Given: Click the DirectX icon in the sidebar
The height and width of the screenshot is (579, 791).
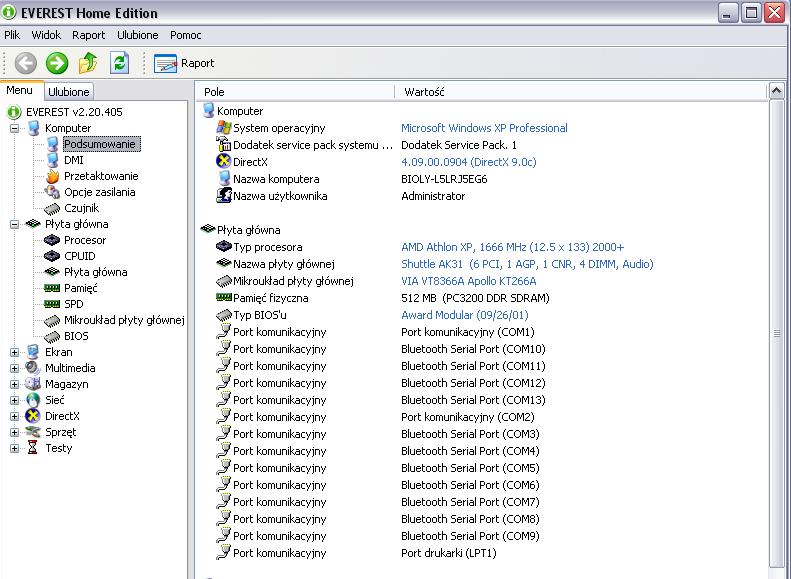Looking at the screenshot, I should tap(34, 416).
